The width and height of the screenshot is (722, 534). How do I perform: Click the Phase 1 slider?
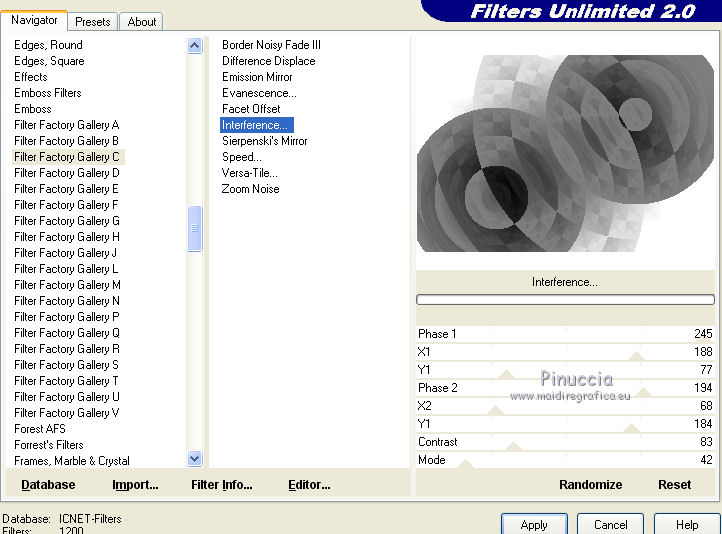pyautogui.click(x=565, y=334)
